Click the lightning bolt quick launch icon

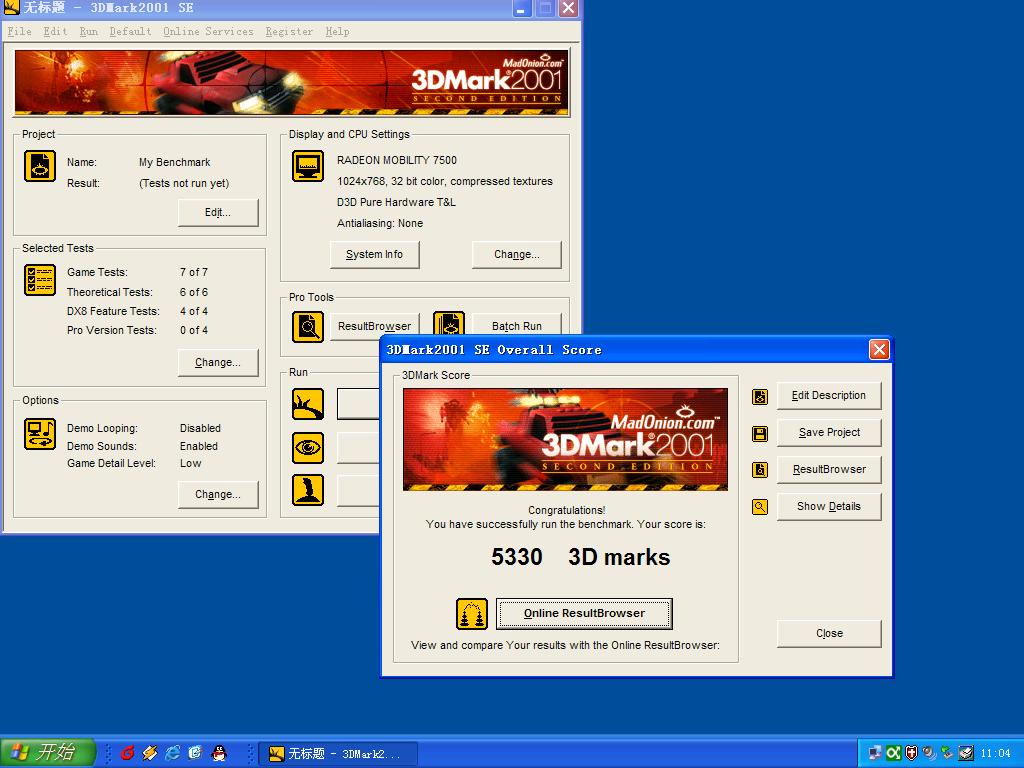pyautogui.click(x=150, y=753)
